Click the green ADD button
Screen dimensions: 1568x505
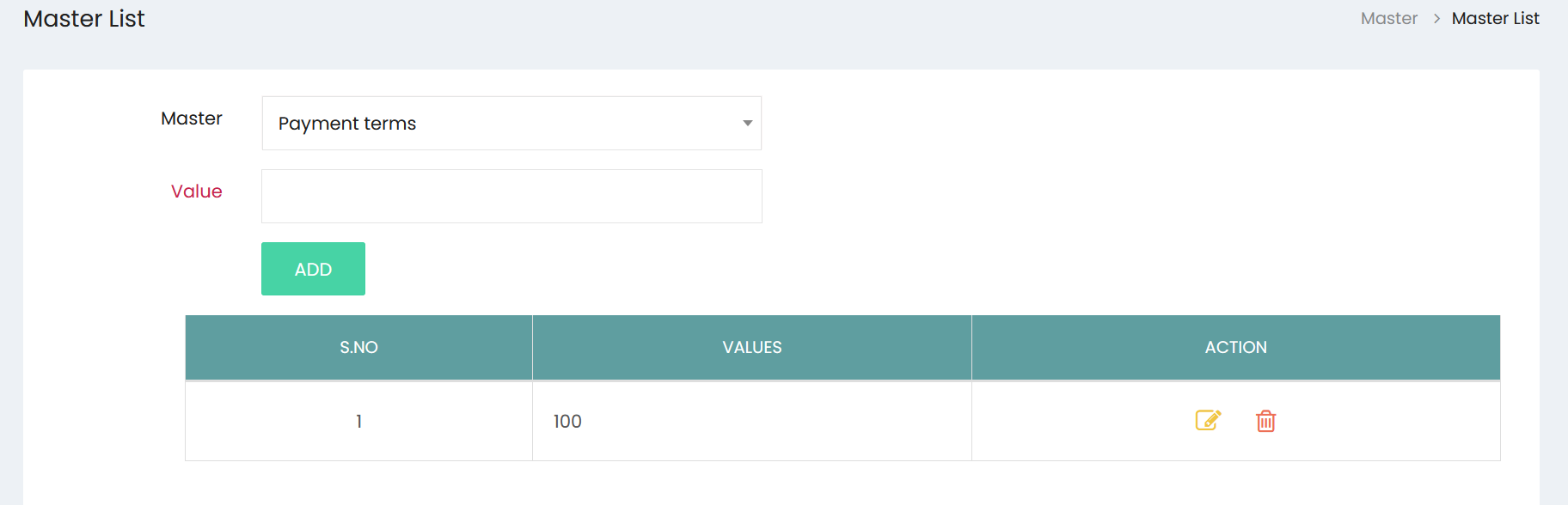pos(313,269)
